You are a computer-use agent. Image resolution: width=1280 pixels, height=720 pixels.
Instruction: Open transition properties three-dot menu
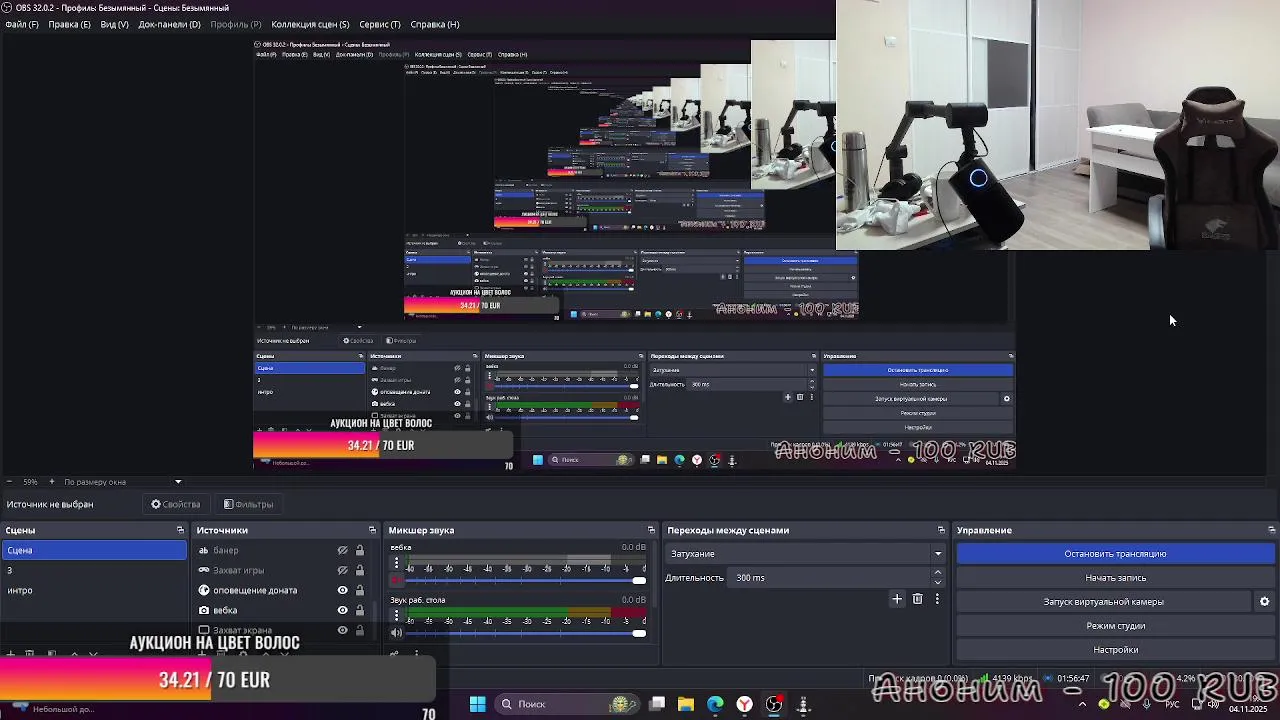tap(937, 599)
